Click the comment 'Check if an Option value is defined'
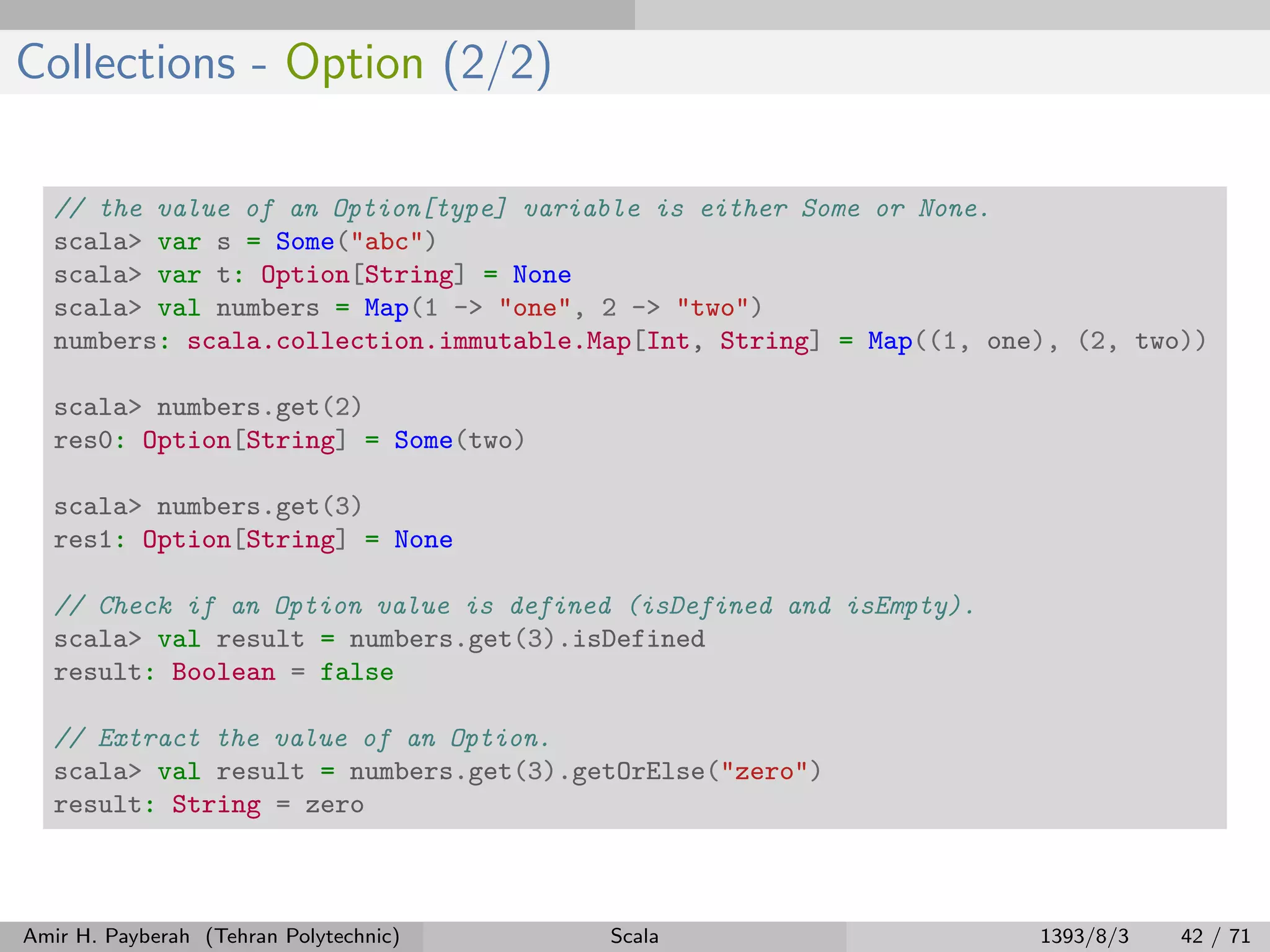 click(x=514, y=606)
